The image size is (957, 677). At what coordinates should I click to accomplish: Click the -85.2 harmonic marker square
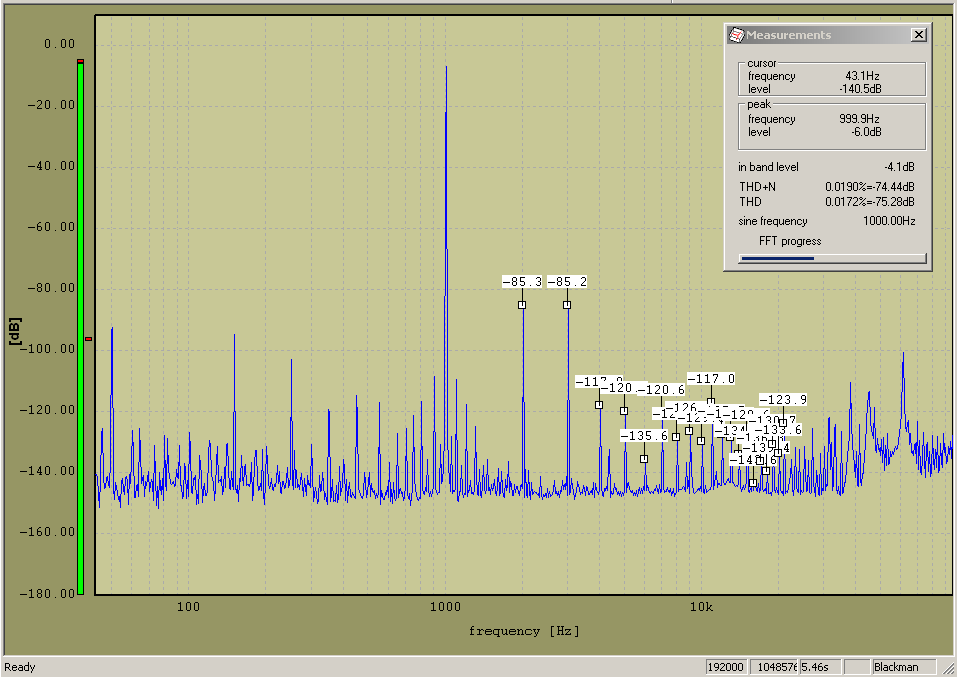567,305
